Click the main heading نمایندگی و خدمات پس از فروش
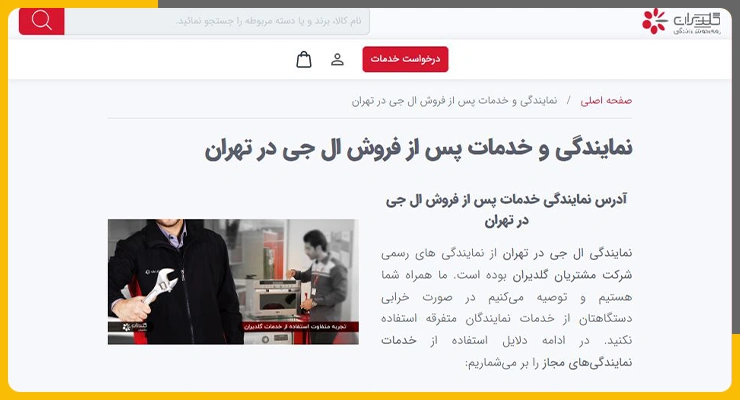The width and height of the screenshot is (740, 400). coord(418,149)
